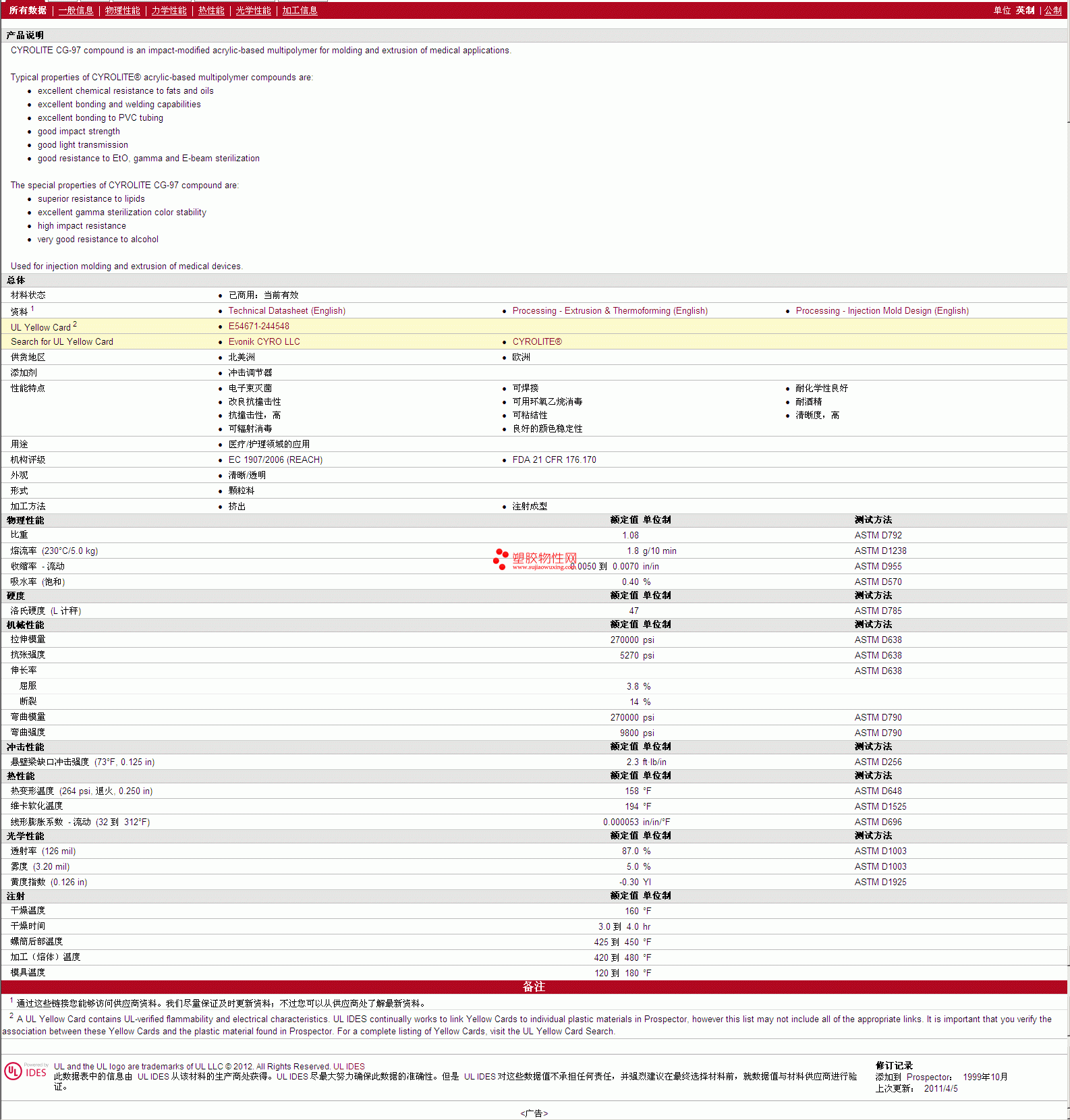The image size is (1070, 1120).
Task: Click the <广告> placeholder text
Action: point(534,1114)
